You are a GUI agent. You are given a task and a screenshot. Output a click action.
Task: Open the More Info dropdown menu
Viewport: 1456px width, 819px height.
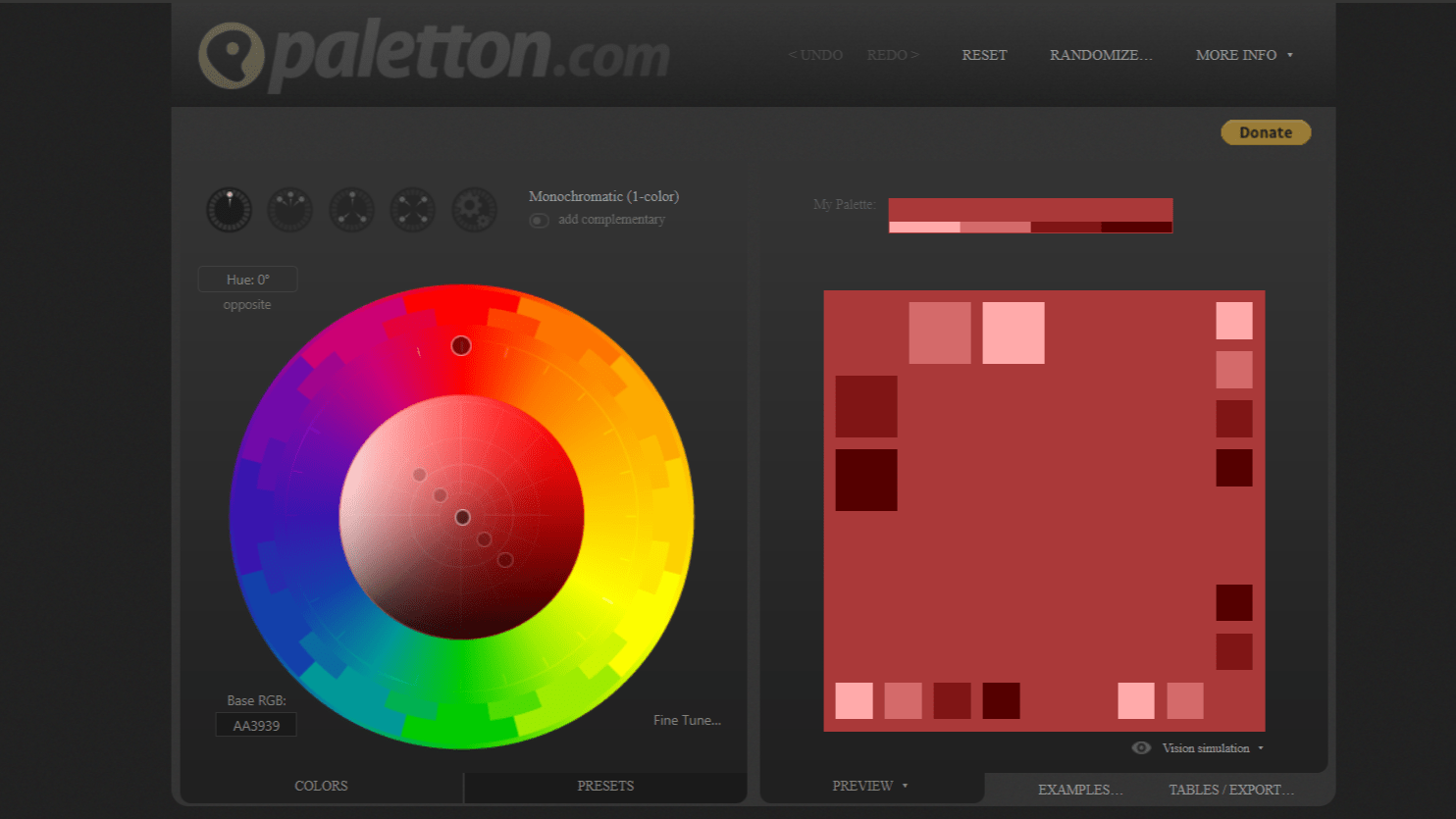[1243, 55]
